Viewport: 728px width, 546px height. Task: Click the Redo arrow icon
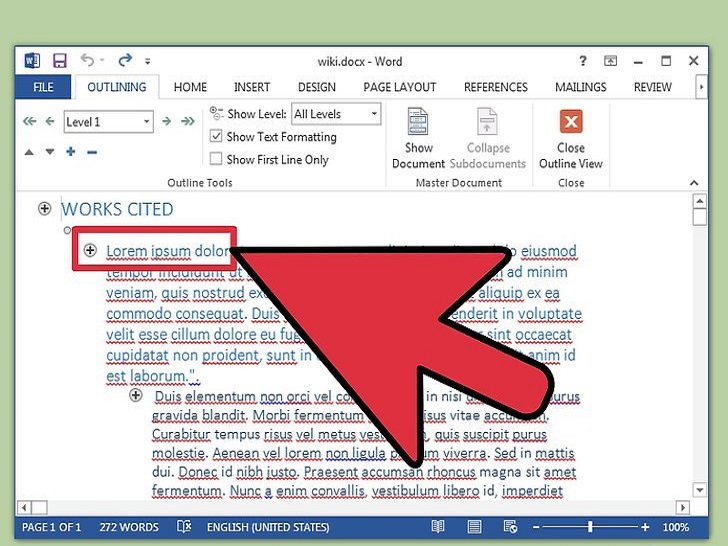pyautogui.click(x=125, y=61)
